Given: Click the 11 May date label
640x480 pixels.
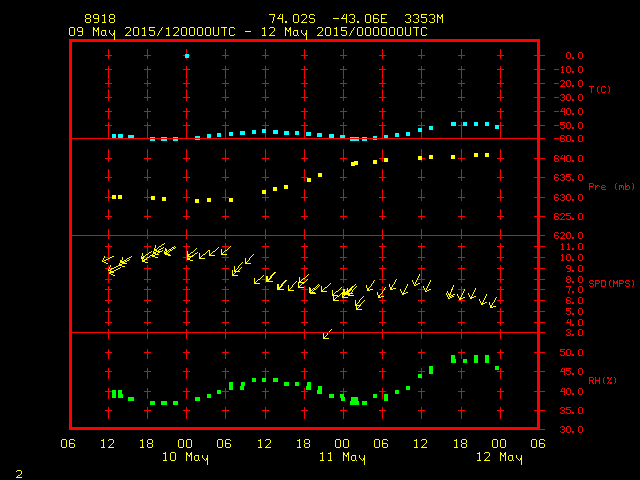Looking at the screenshot, I should point(342,457).
